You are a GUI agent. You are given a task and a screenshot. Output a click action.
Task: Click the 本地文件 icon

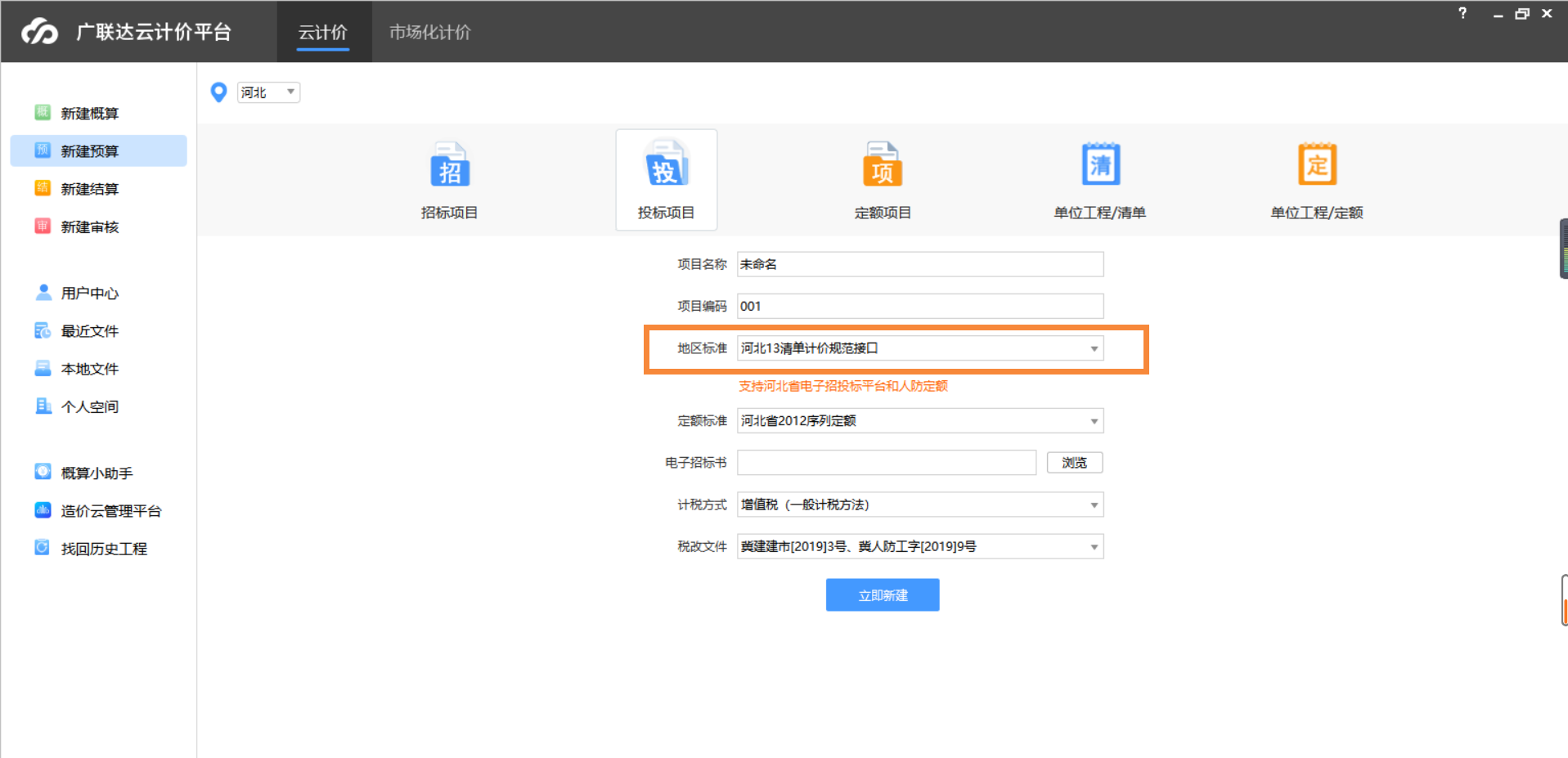pyautogui.click(x=43, y=368)
